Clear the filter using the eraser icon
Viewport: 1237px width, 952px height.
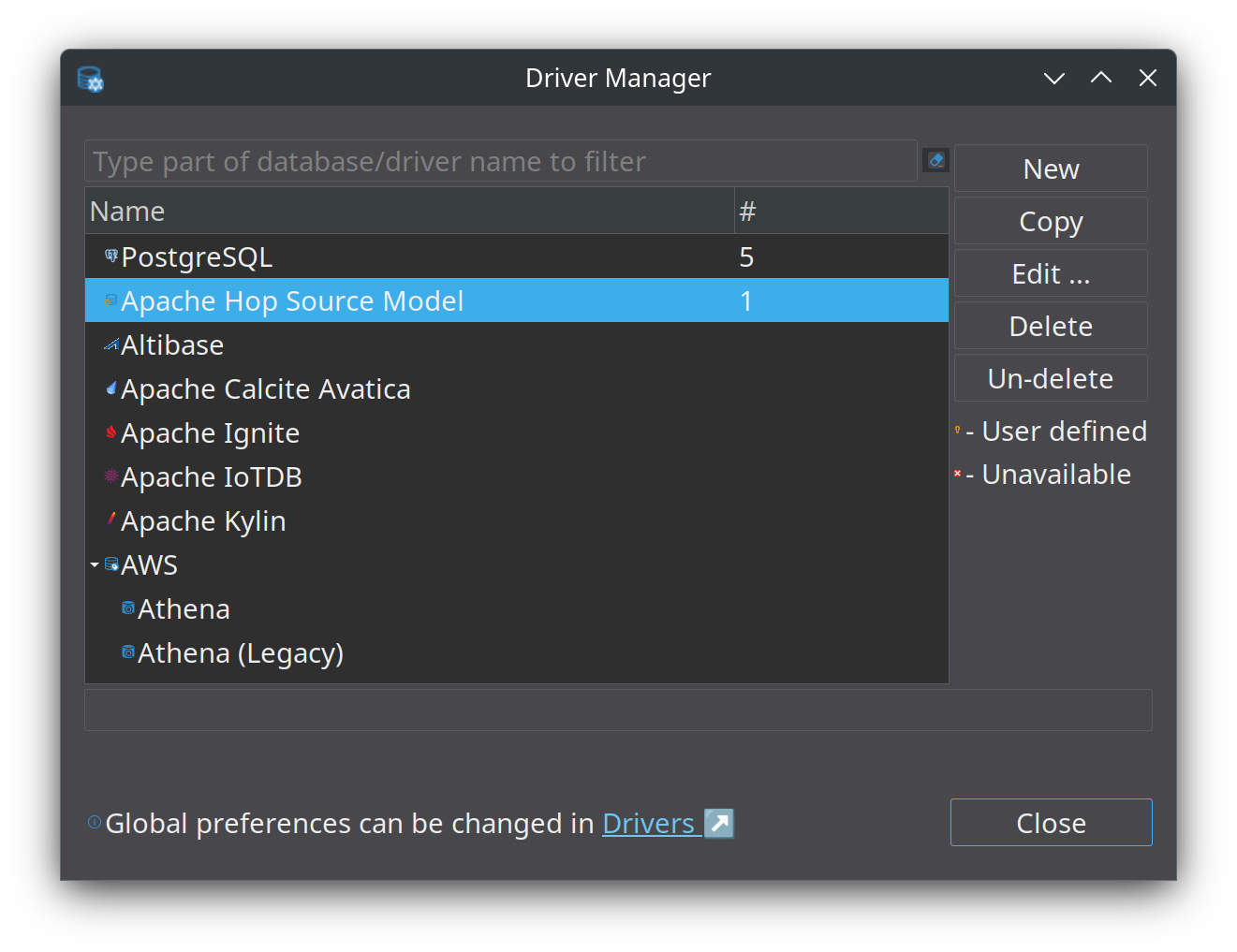point(935,160)
